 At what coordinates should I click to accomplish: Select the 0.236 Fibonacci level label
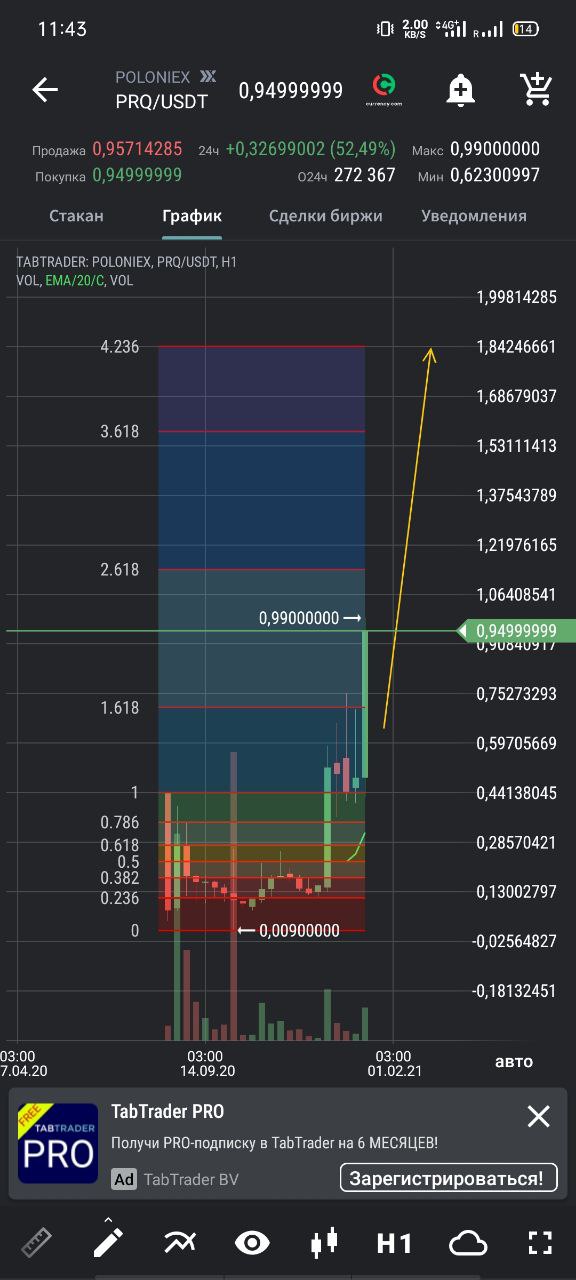point(119,898)
